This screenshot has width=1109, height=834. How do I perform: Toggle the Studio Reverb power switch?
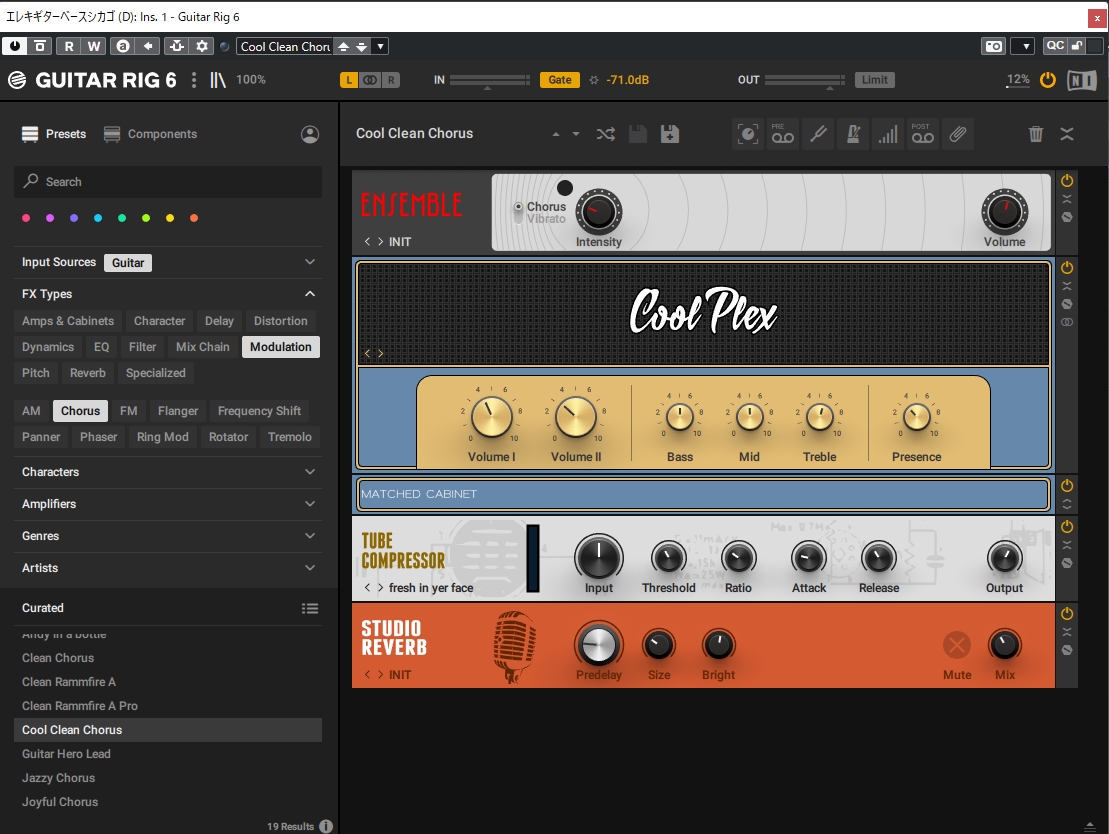coord(1067,614)
